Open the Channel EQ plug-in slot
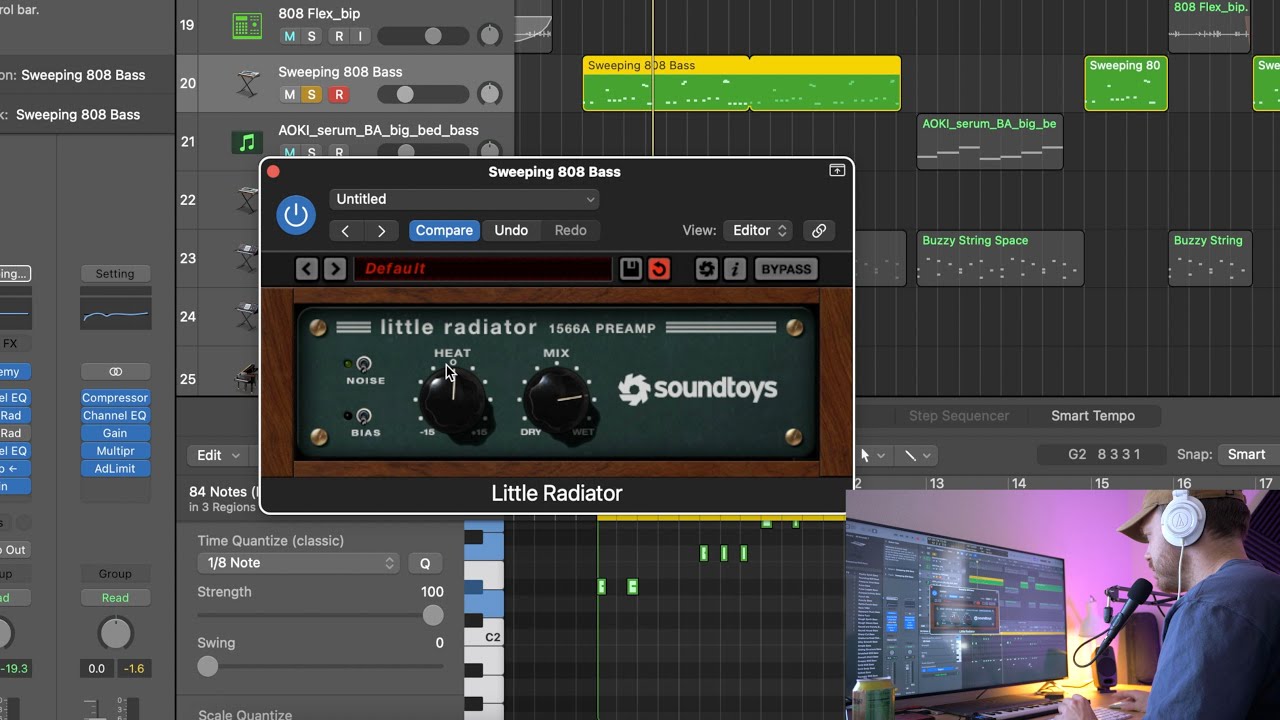Viewport: 1280px width, 720px height. [115, 416]
